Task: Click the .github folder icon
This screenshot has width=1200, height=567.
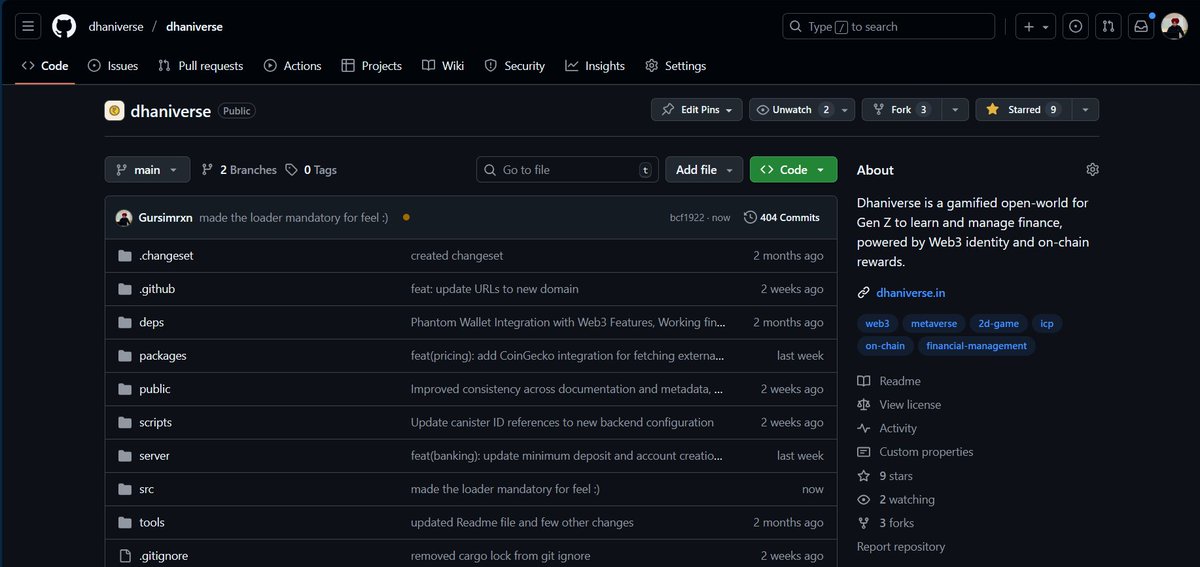Action: coord(125,289)
